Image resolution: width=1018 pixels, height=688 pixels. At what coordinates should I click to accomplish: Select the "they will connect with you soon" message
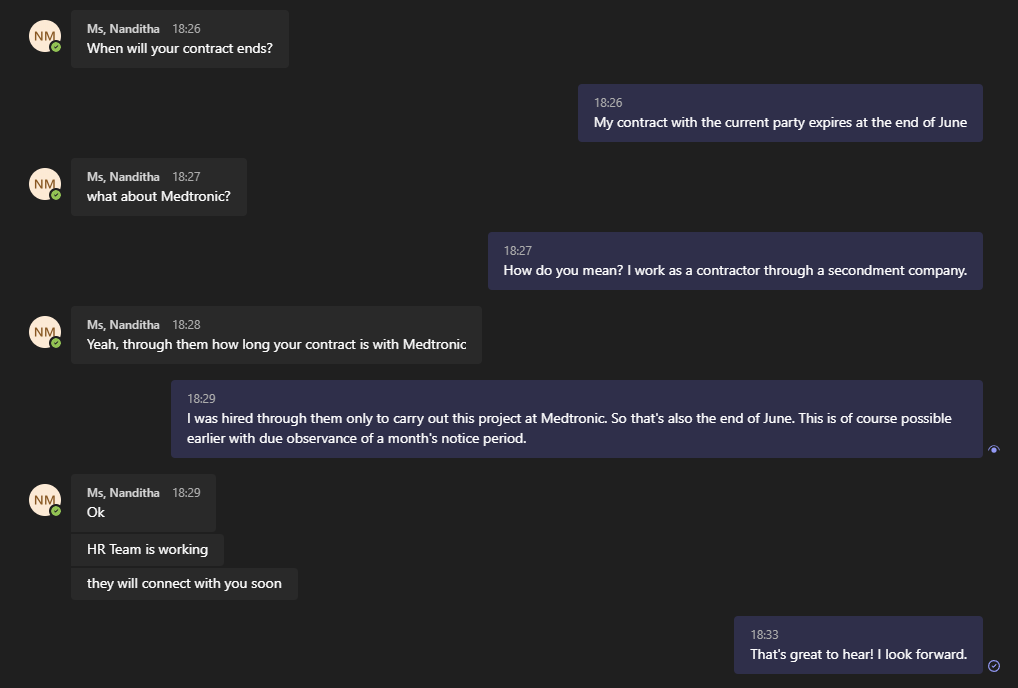tap(184, 583)
